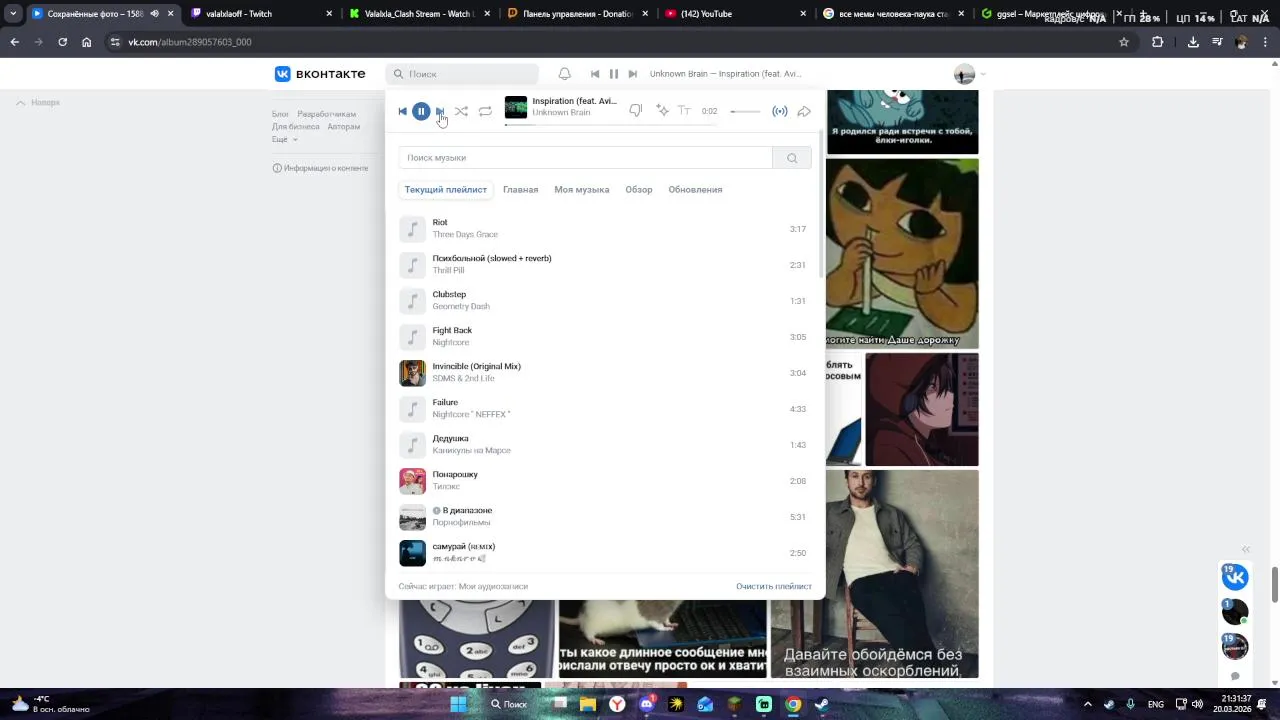
Task: Select the Текущий плейлист tab
Action: pyautogui.click(x=446, y=190)
